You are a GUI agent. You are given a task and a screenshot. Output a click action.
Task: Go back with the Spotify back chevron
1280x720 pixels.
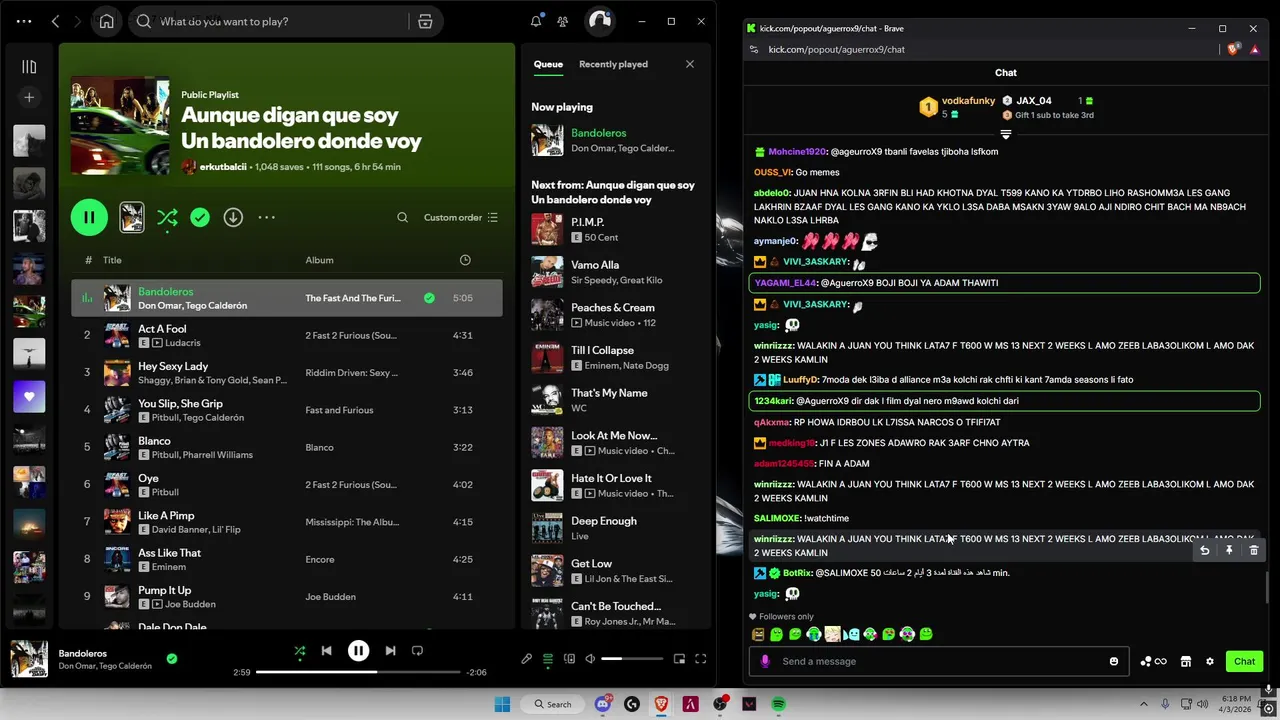pyautogui.click(x=56, y=21)
